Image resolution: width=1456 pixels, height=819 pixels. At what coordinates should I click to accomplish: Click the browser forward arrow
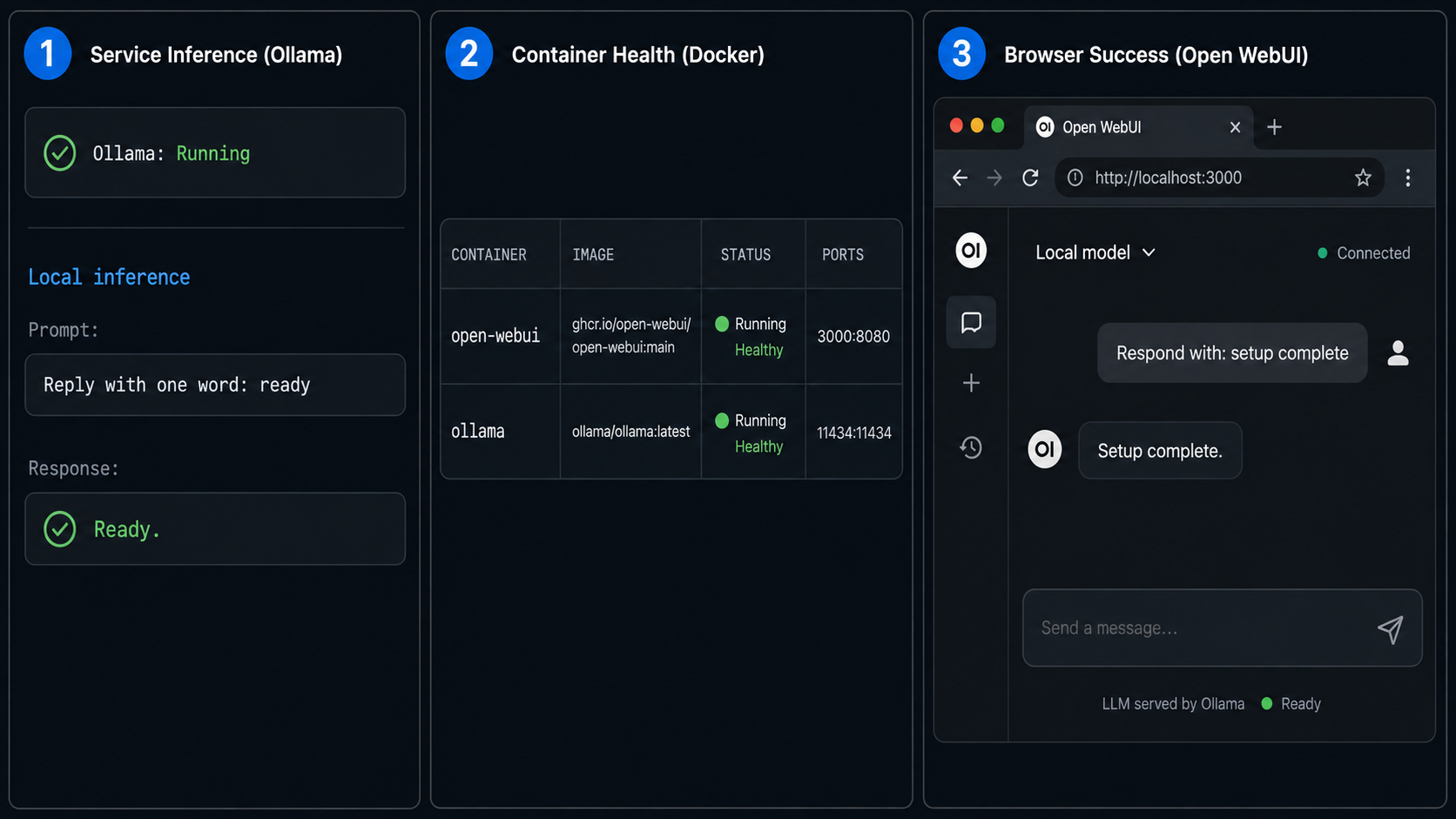[994, 178]
